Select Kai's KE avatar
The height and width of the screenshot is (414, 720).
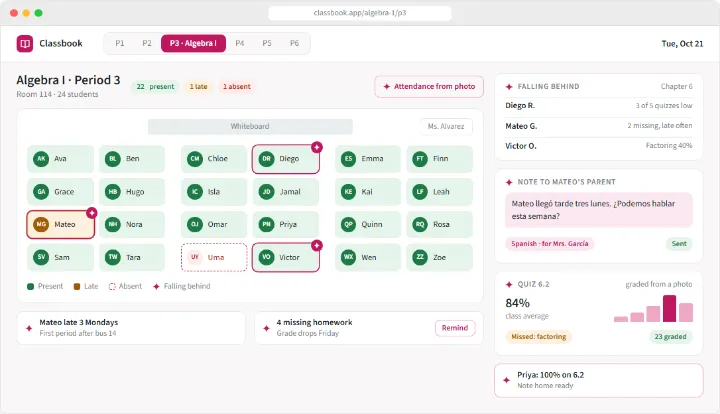point(348,192)
